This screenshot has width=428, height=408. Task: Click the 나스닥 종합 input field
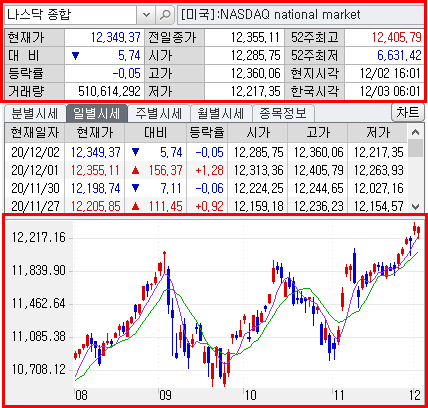click(70, 15)
